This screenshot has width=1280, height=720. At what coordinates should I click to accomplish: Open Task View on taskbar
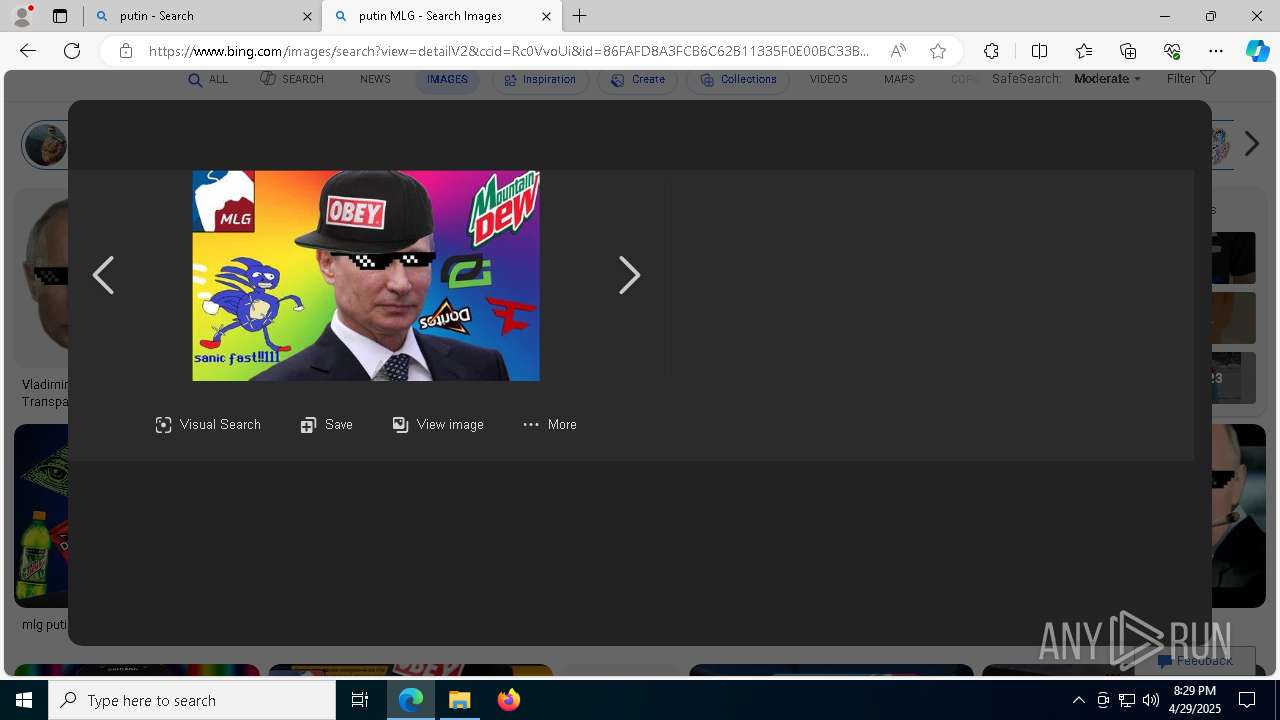360,700
